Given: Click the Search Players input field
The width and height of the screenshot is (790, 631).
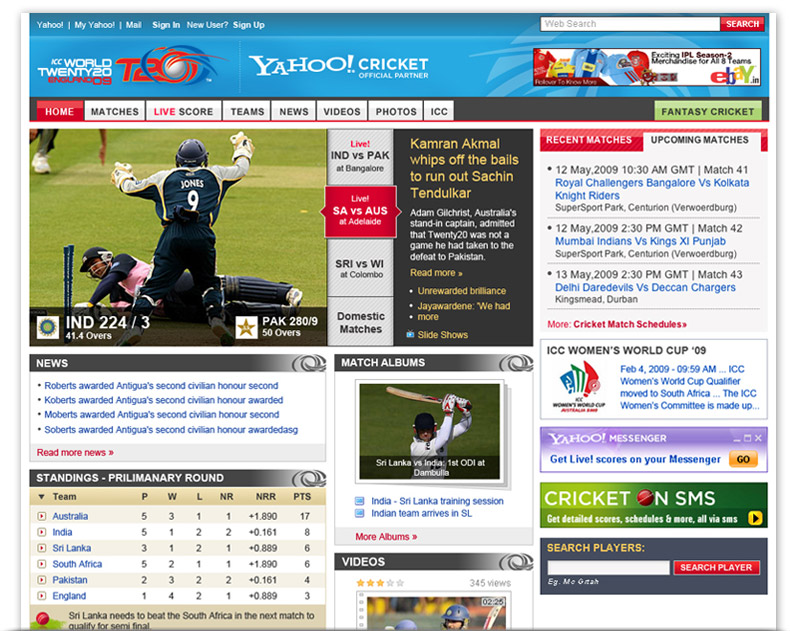Looking at the screenshot, I should (609, 567).
